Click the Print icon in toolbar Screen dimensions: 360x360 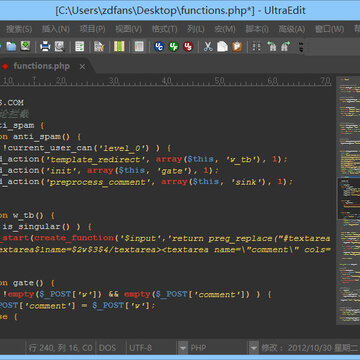[x=45, y=46]
